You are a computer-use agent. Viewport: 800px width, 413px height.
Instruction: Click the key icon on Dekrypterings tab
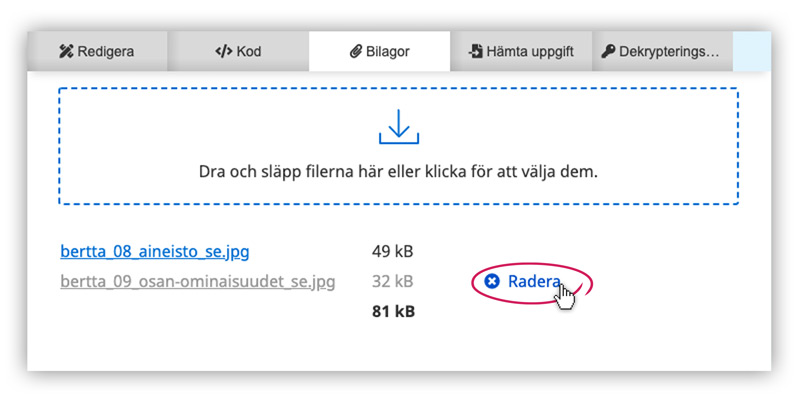608,51
